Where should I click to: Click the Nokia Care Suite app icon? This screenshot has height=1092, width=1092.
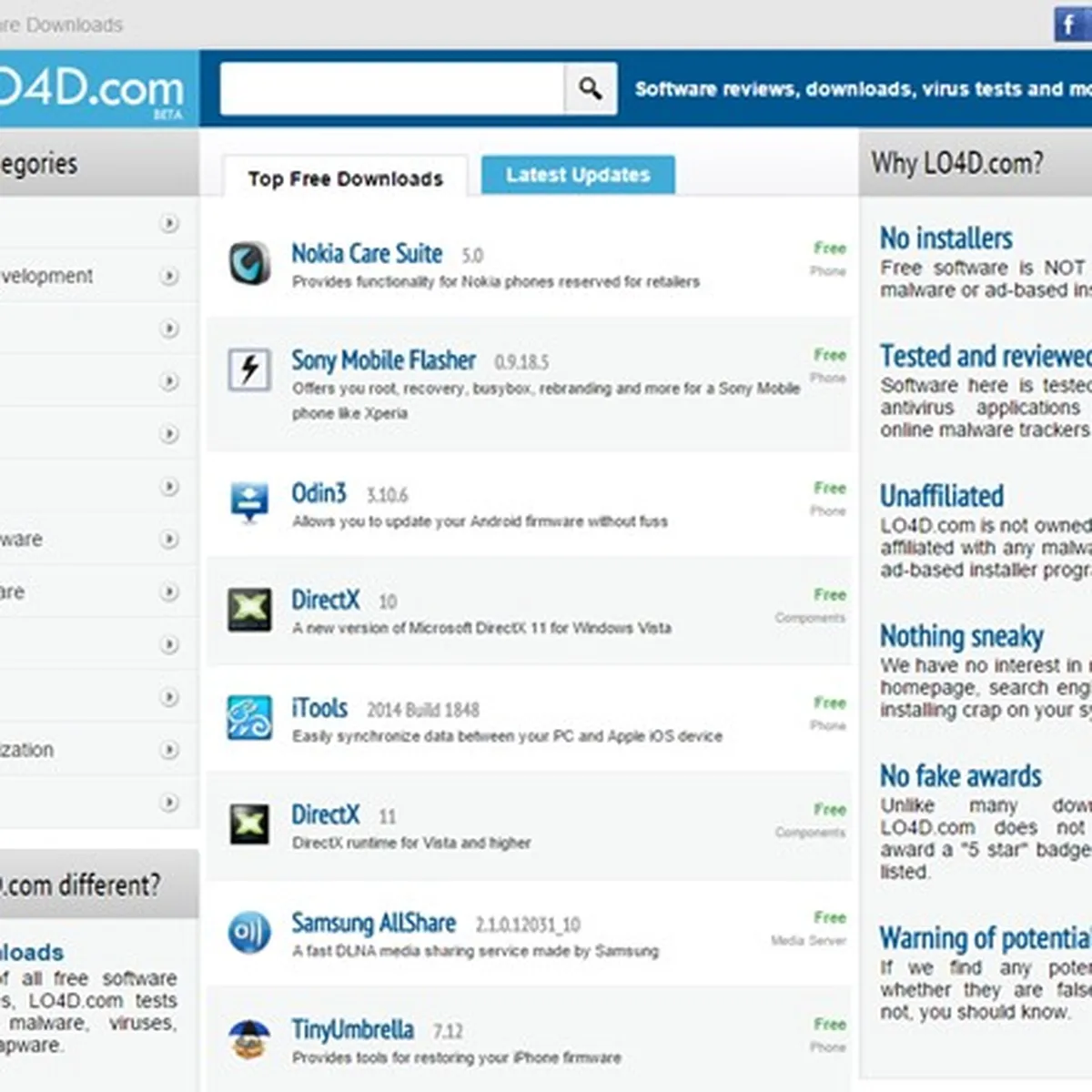(x=249, y=263)
